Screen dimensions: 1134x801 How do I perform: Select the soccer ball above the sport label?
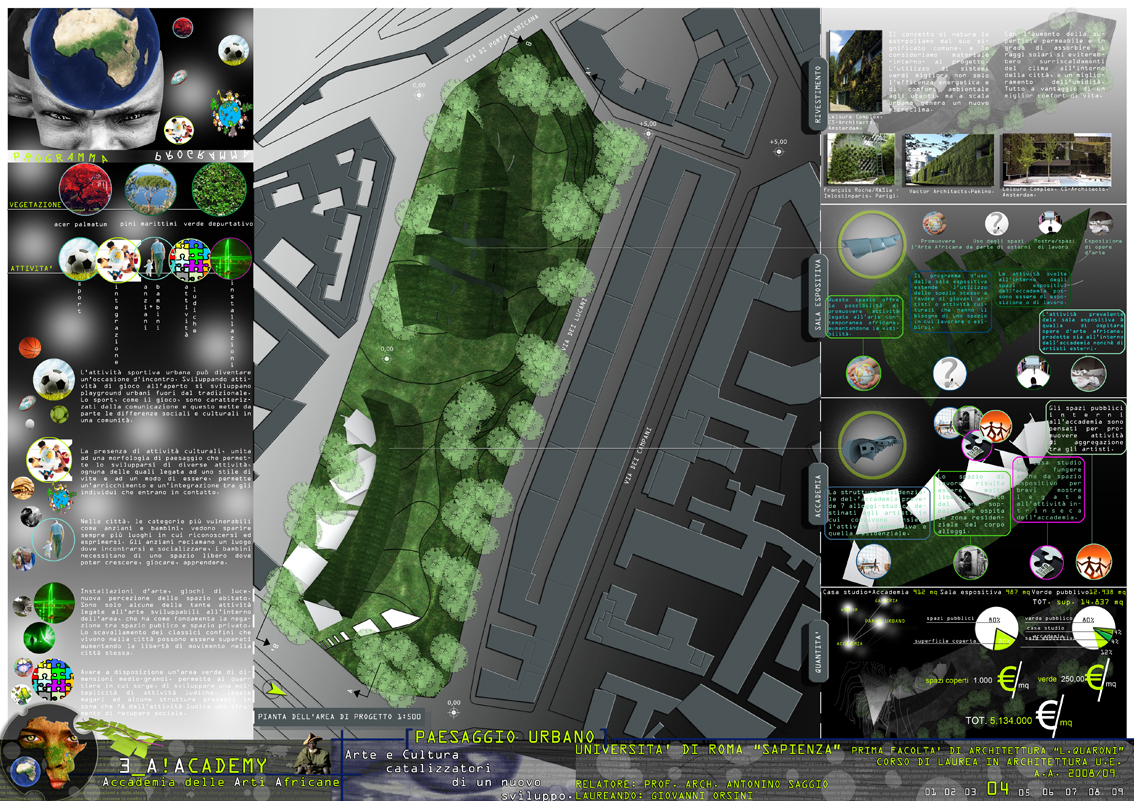click(79, 261)
